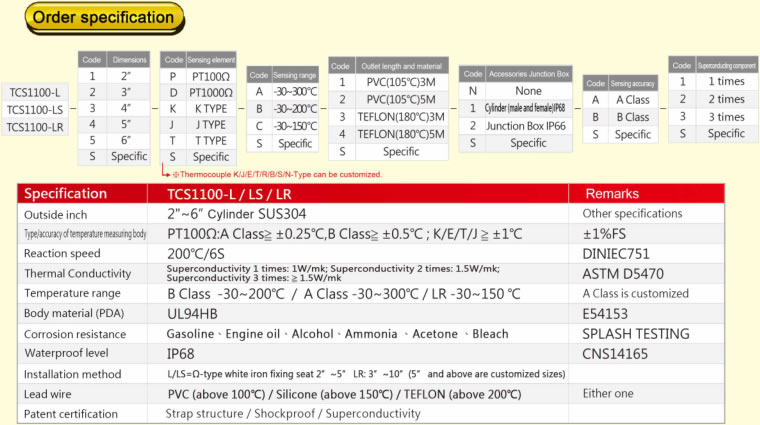Select the 'K TYPE' sensing element

click(x=211, y=109)
